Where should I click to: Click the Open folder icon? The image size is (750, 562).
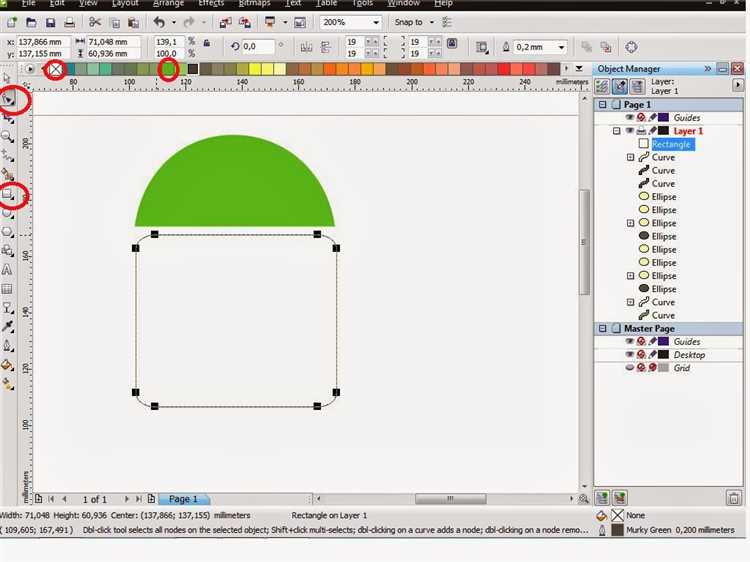point(31,22)
